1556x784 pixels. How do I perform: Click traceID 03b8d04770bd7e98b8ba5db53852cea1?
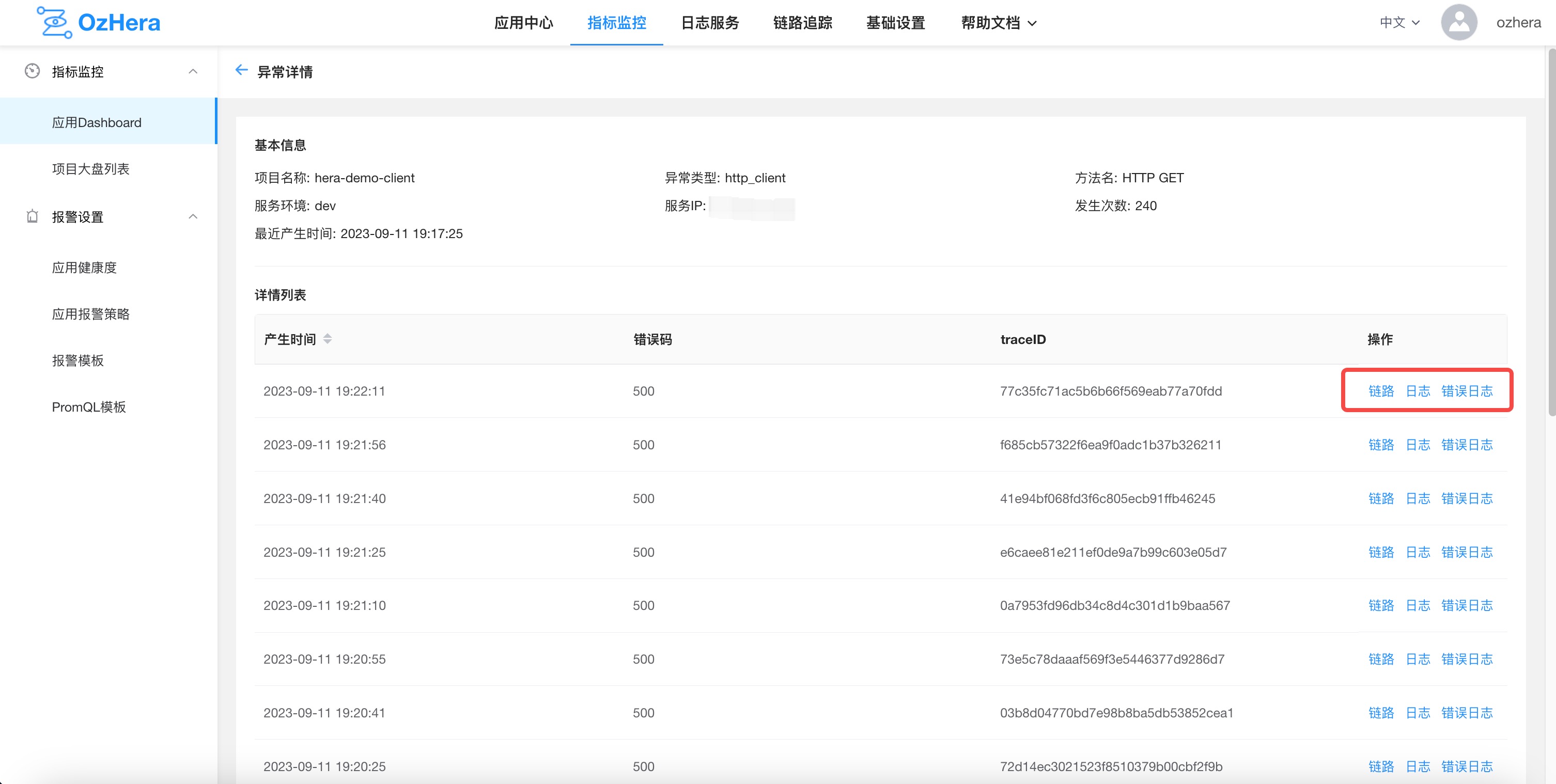[x=1116, y=713]
